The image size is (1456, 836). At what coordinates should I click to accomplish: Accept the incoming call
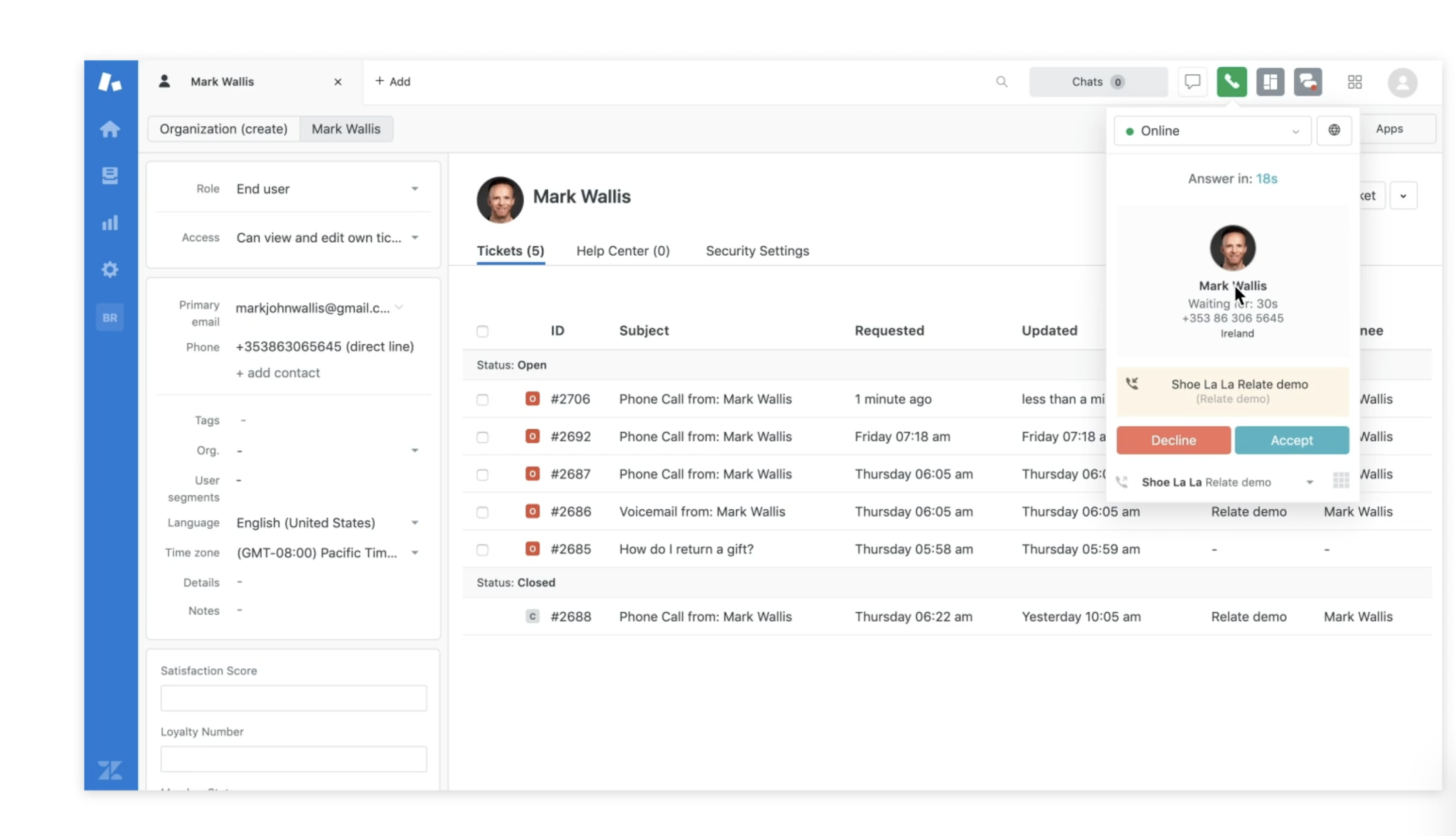point(1291,440)
